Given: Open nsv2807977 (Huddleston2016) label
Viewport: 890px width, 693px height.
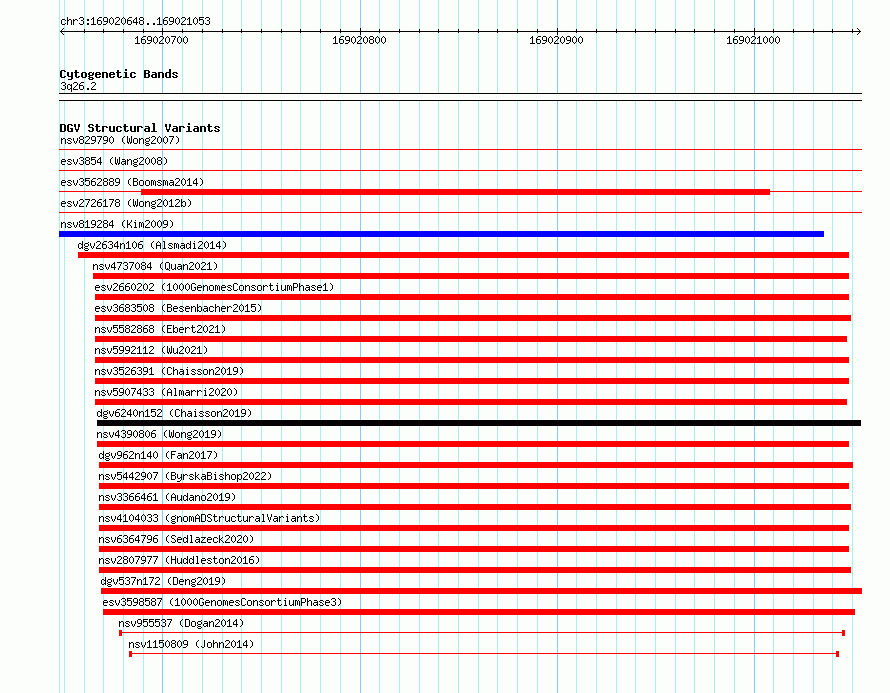Looking at the screenshot, I should [179, 560].
